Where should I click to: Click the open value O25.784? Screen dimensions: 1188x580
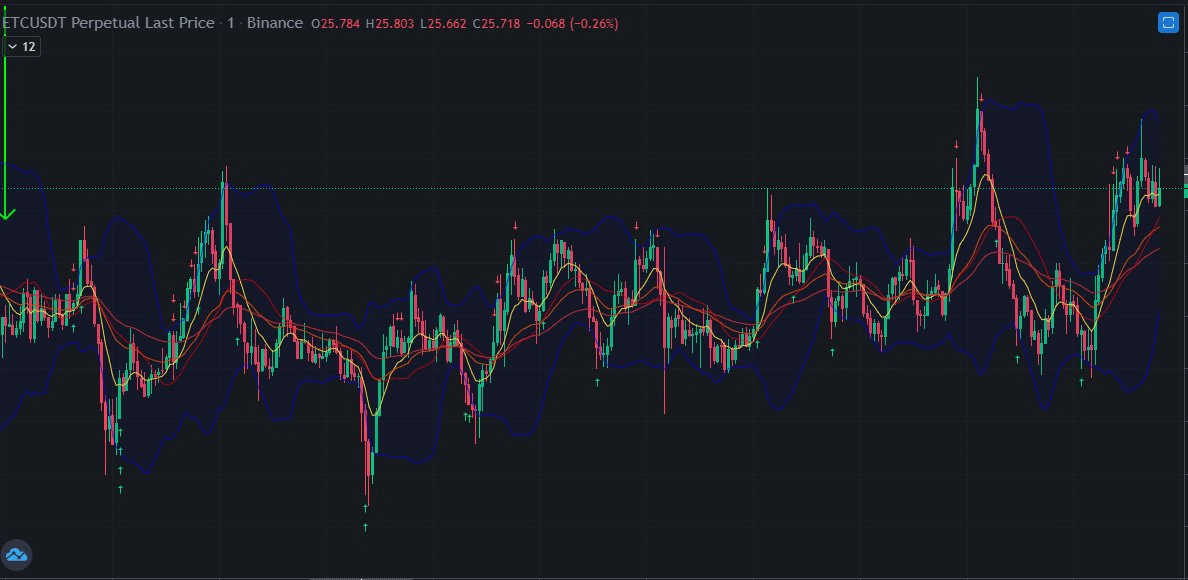pos(336,23)
